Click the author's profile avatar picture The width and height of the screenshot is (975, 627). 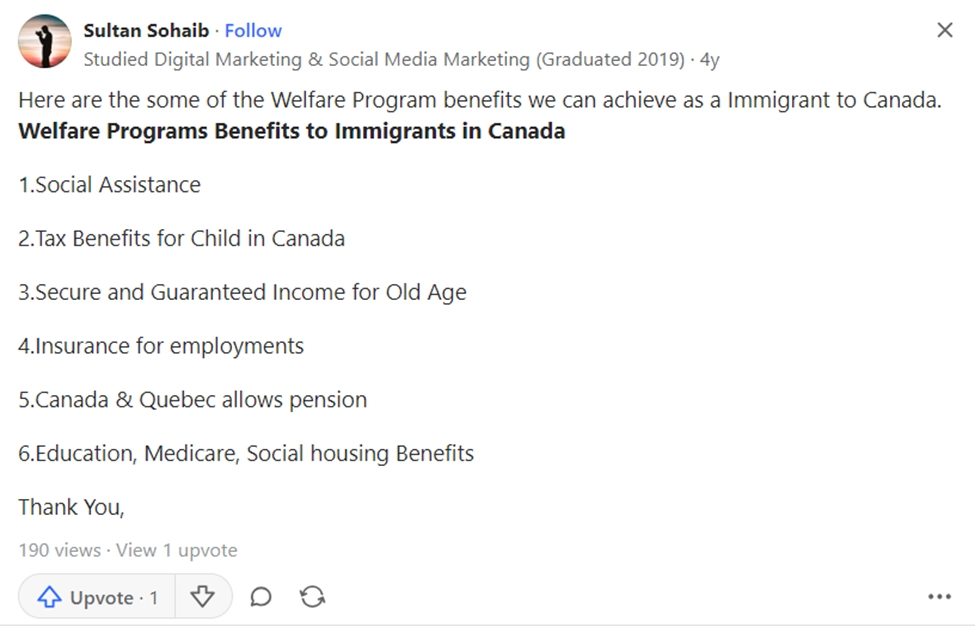pos(45,41)
